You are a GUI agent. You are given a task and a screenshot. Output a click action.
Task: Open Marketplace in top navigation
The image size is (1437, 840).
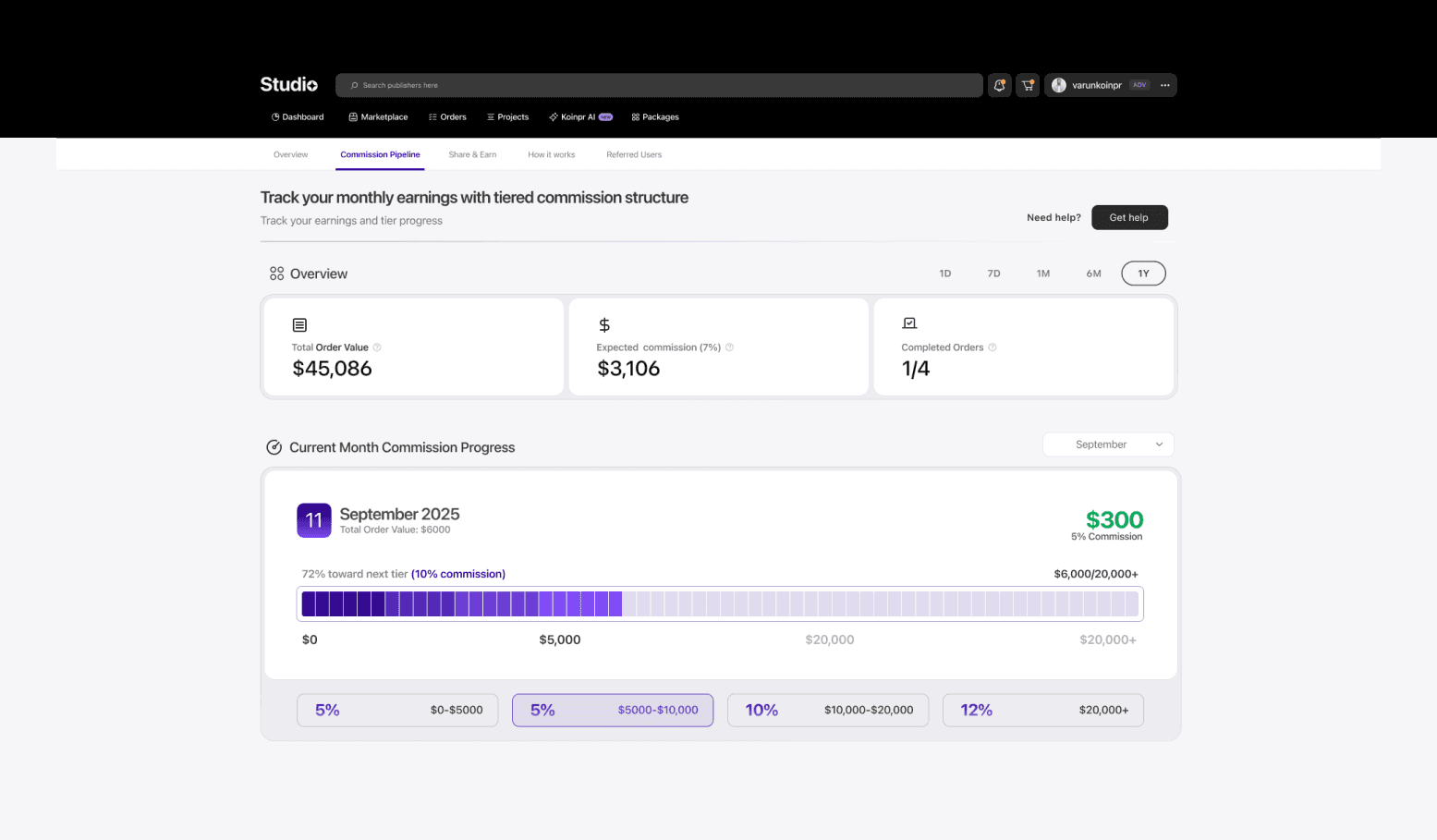click(x=378, y=117)
